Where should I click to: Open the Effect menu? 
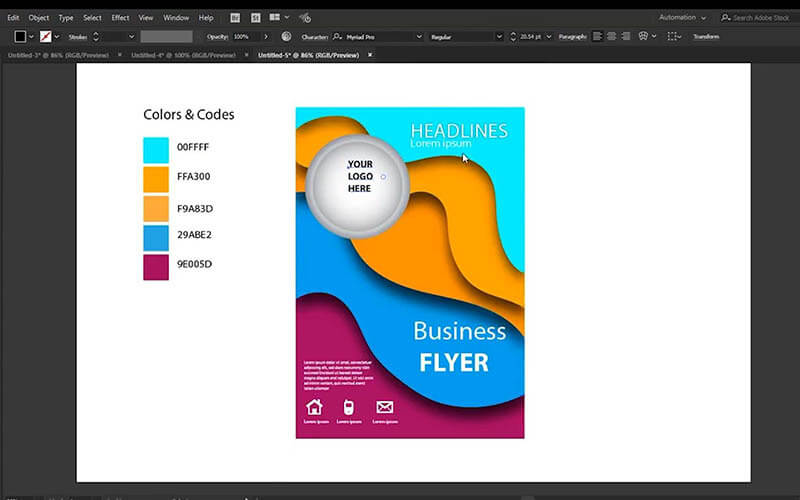tap(120, 17)
